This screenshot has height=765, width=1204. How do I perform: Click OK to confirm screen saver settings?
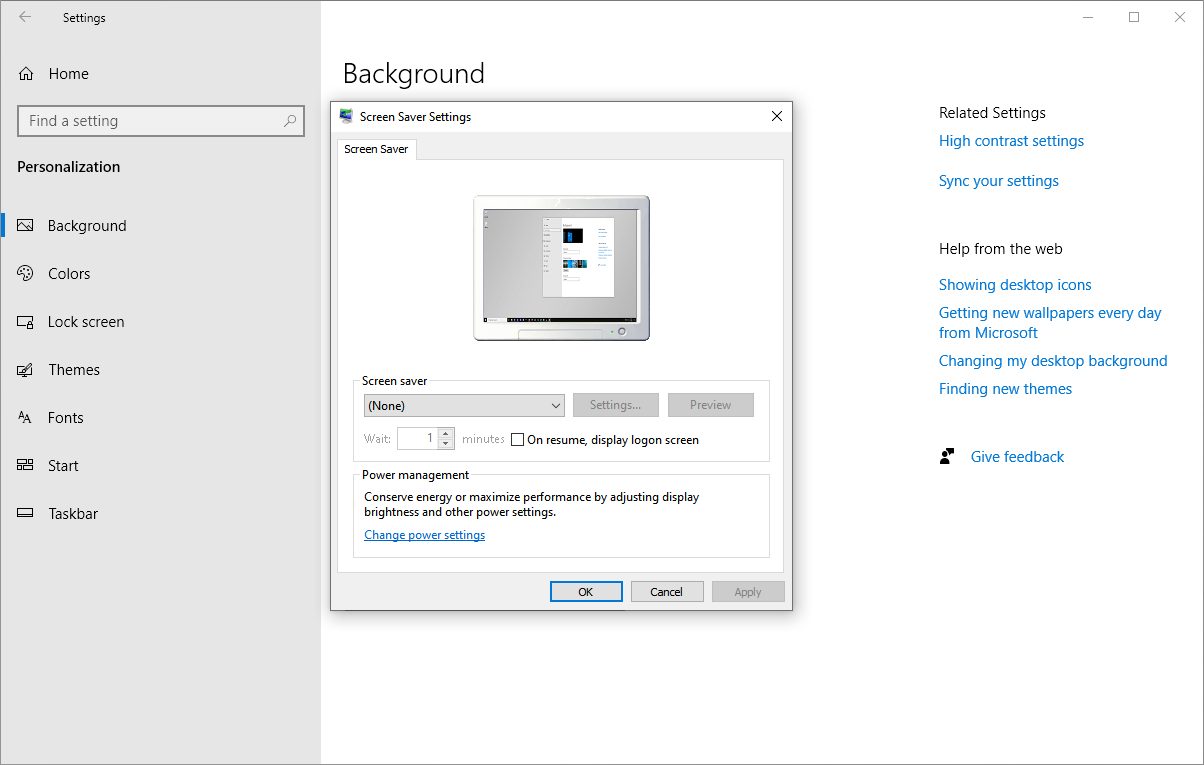tap(586, 591)
